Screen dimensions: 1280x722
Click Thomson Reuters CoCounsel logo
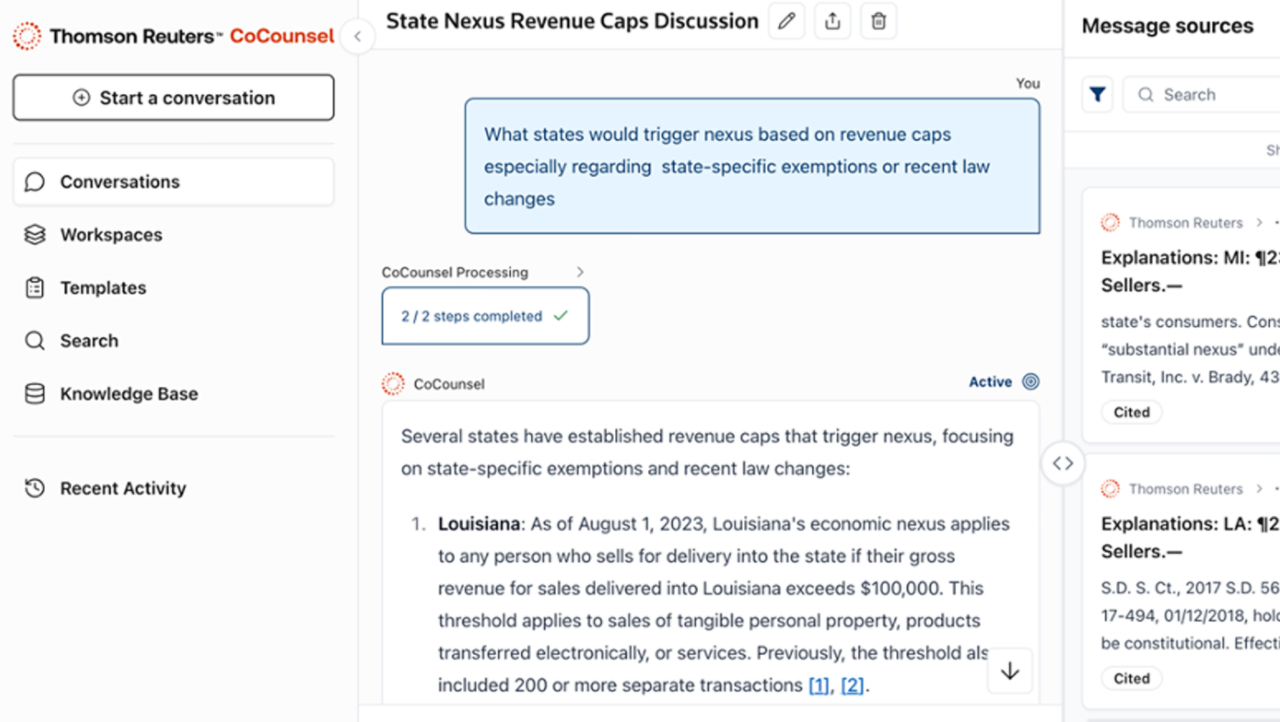click(174, 37)
